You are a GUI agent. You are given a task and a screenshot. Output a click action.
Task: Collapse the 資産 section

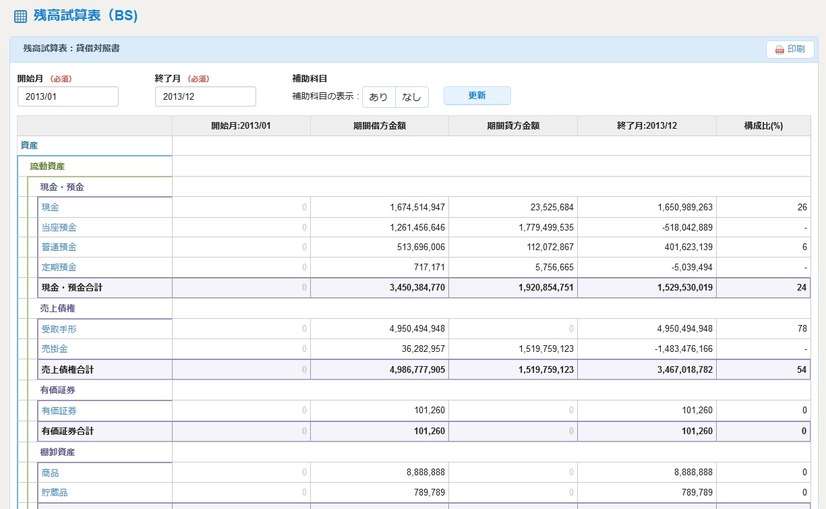pyautogui.click(x=29, y=146)
